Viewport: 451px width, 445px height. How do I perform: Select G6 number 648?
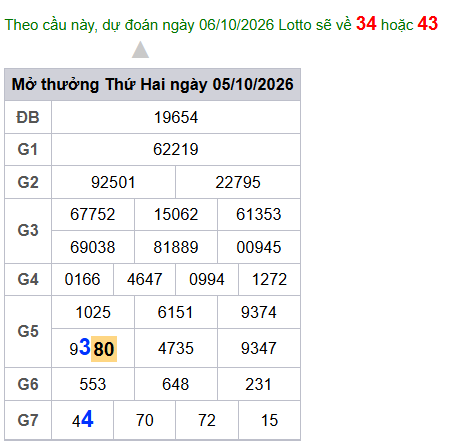coord(175,384)
